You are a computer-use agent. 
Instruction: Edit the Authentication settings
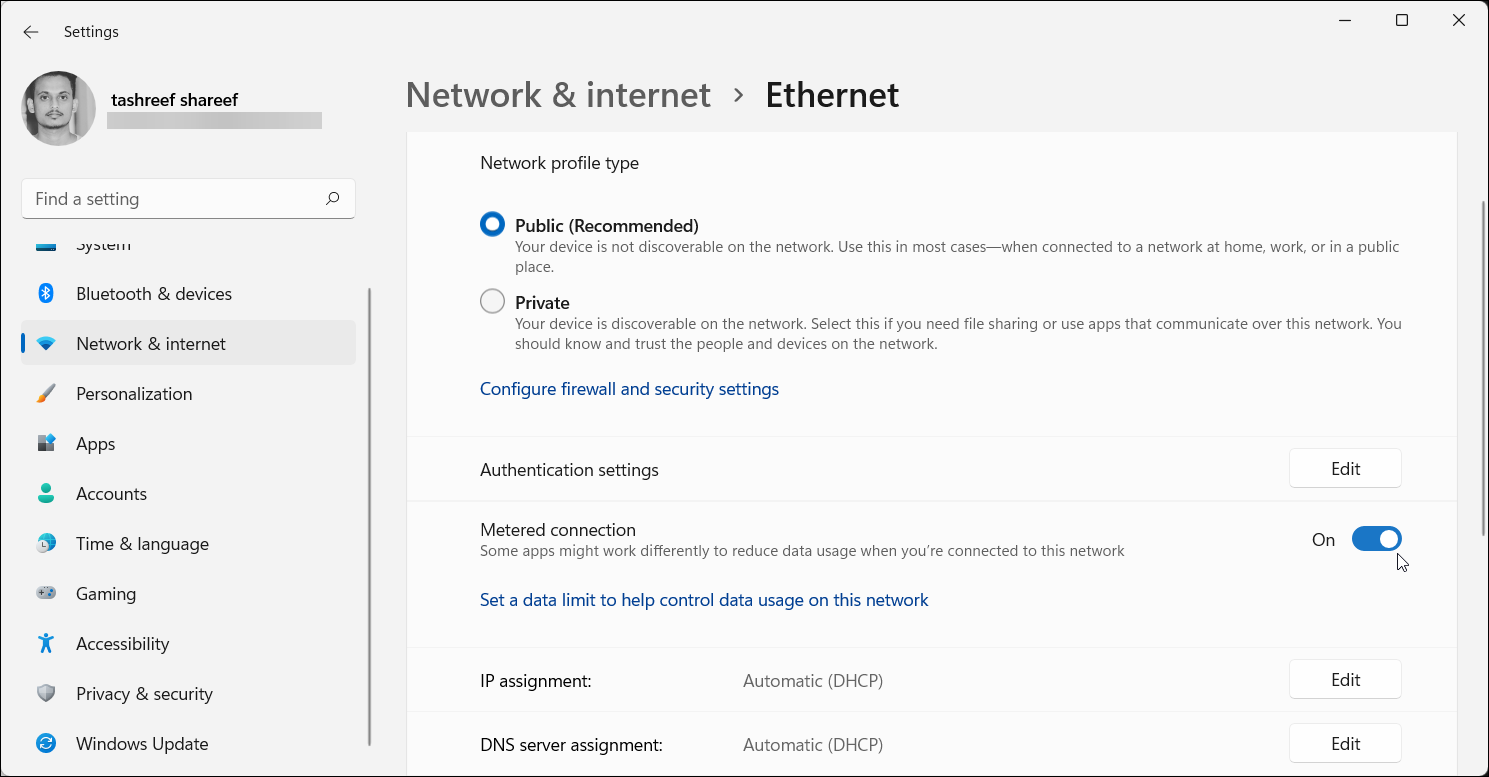point(1345,468)
